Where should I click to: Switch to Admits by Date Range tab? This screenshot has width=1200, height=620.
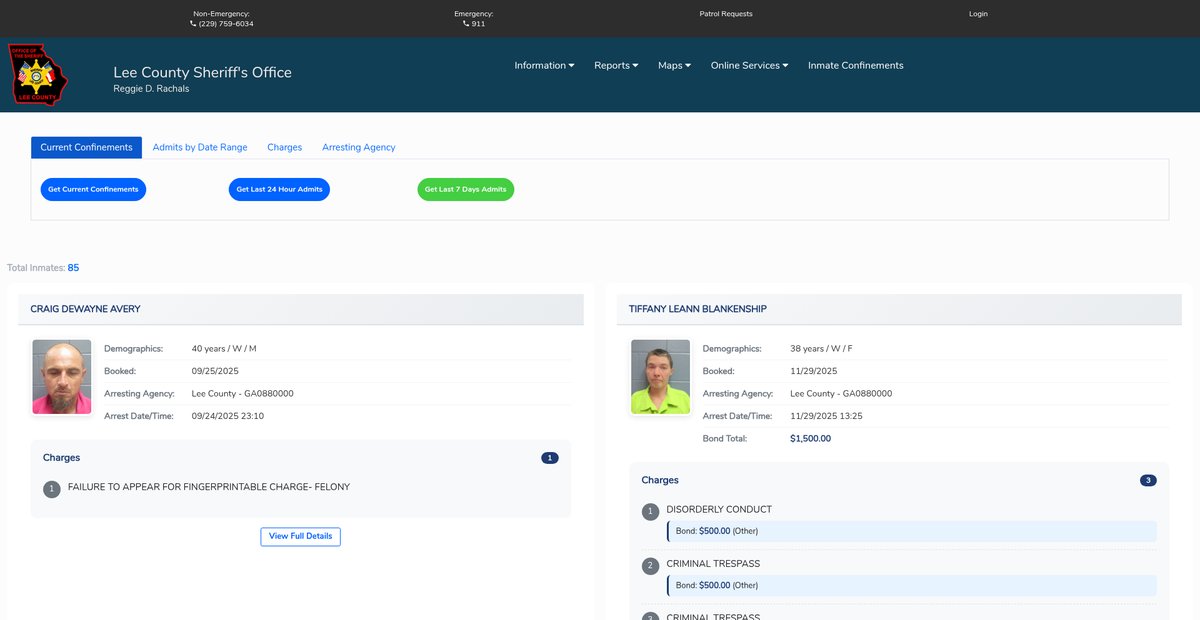point(200,147)
